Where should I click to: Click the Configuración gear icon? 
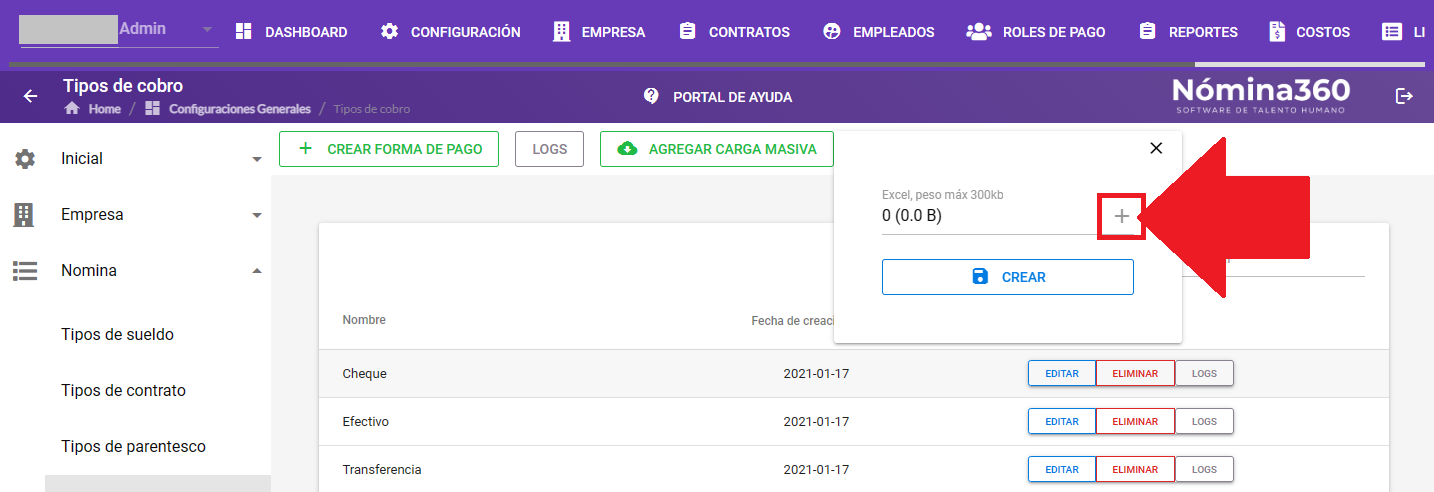(389, 32)
